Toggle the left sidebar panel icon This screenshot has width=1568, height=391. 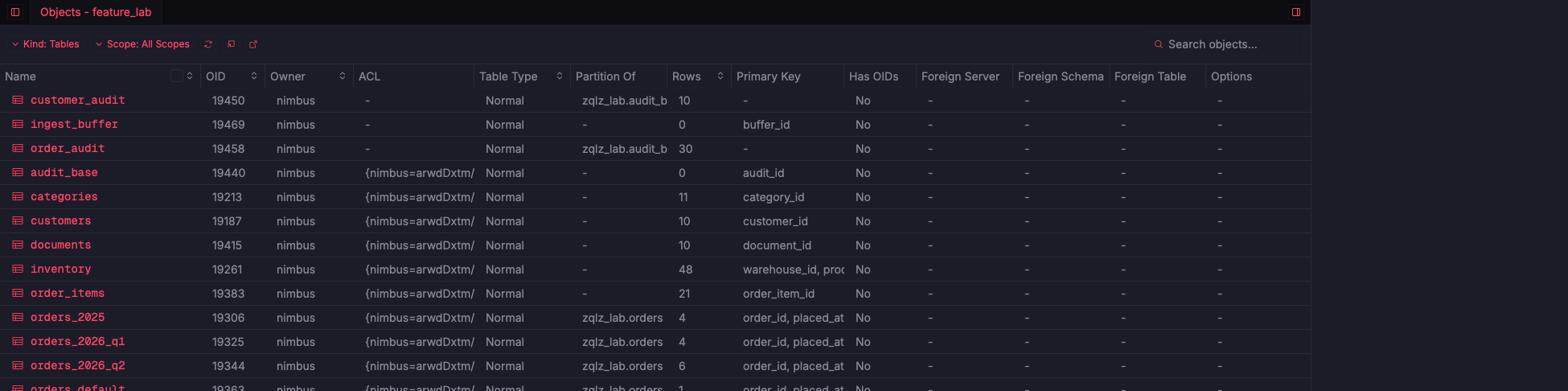[x=15, y=12]
